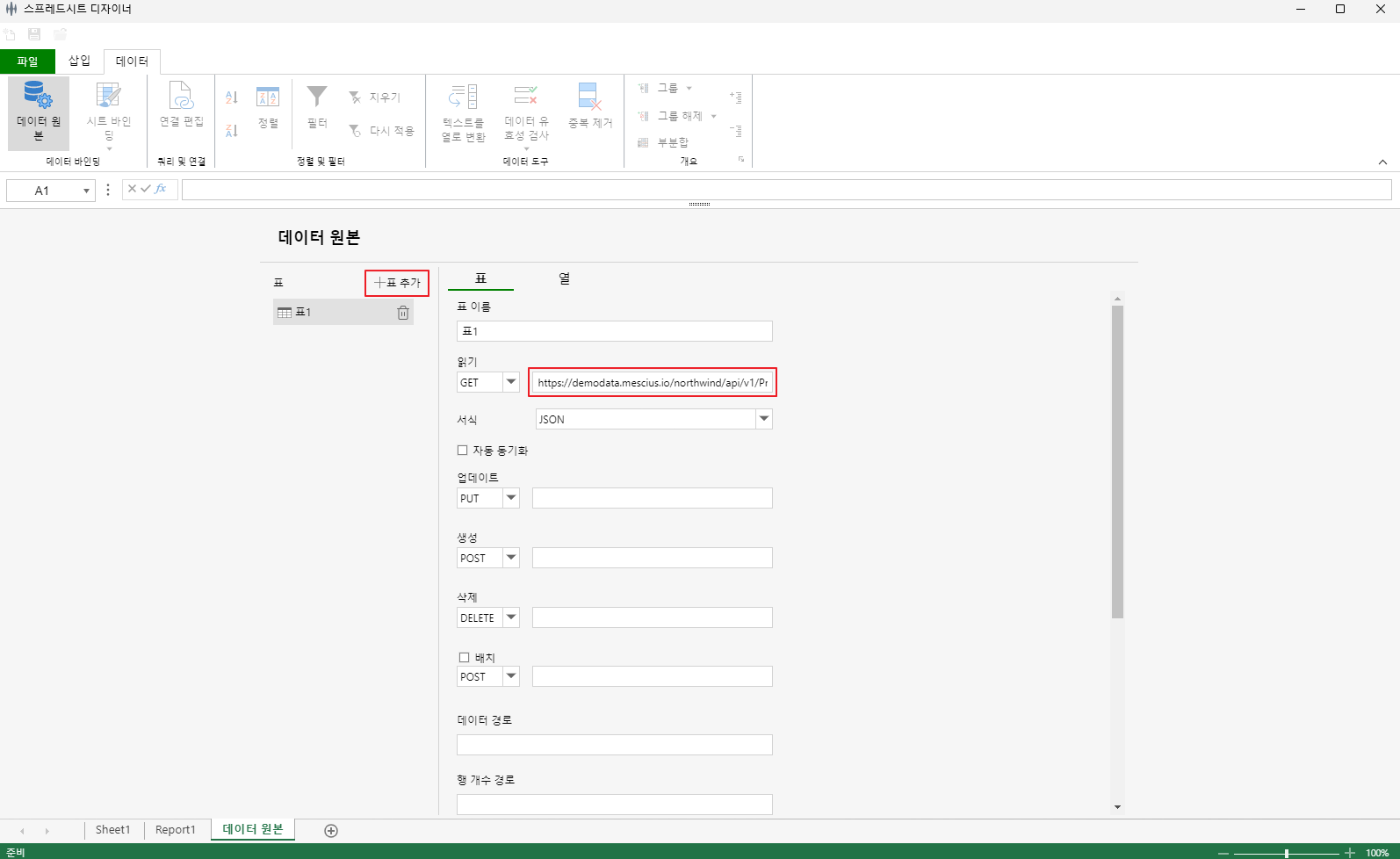Click the 표 추가 button
This screenshot has width=1400, height=859.
[397, 283]
